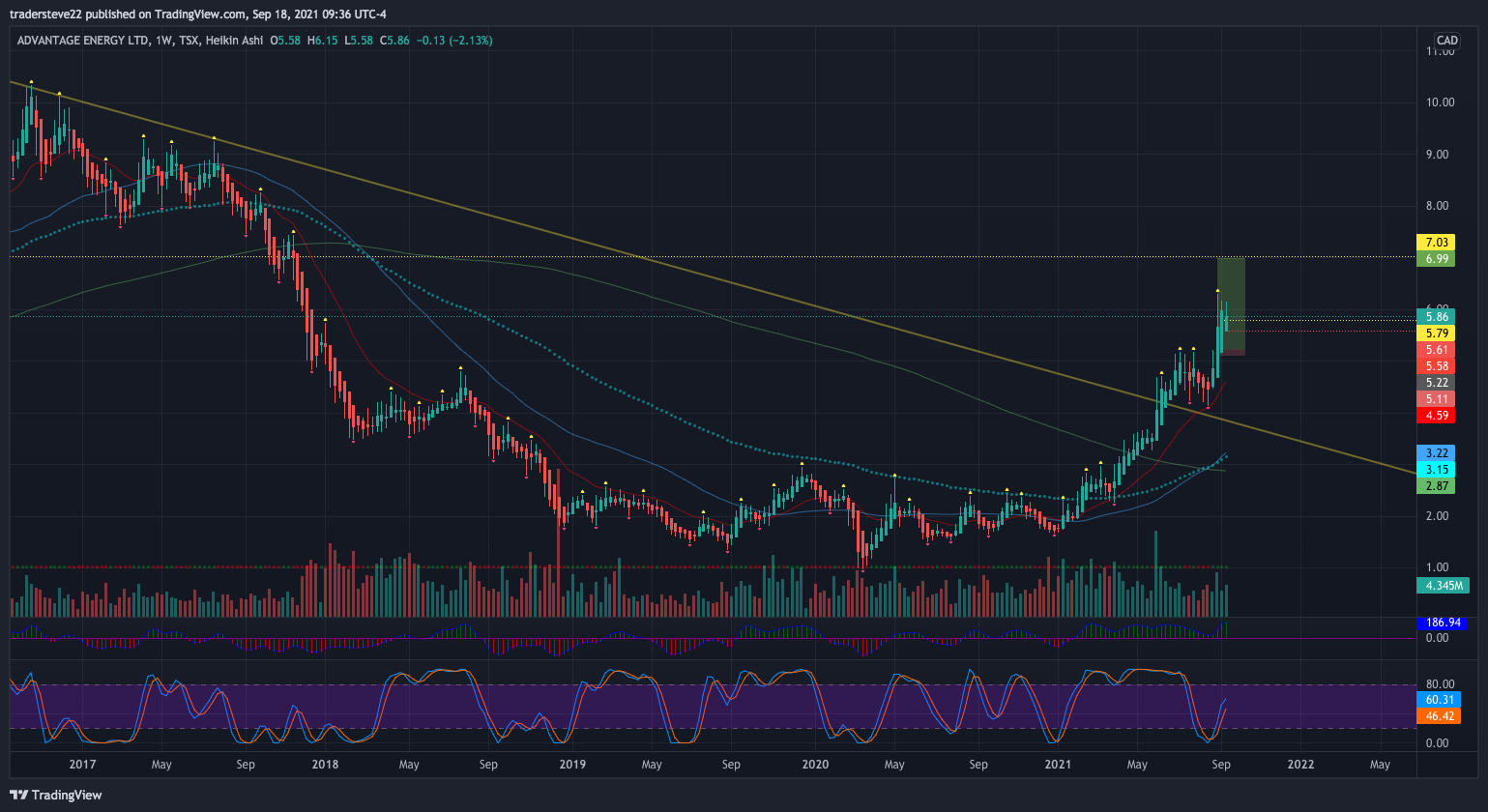Click the orange 46.42 stochastic label
Screen dimensions: 1488x812
click(1440, 716)
